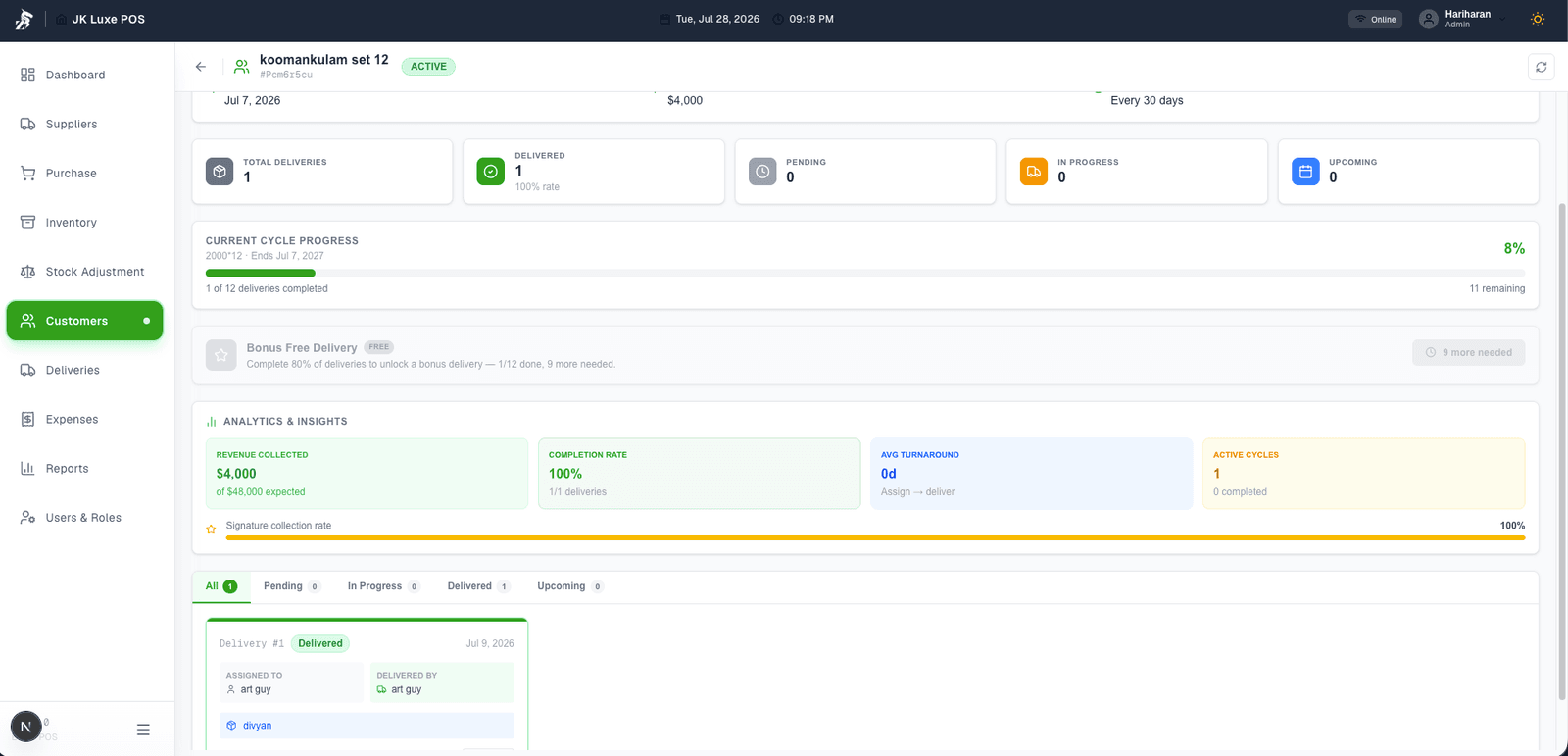Click the clock icon beside the time

coord(778,19)
